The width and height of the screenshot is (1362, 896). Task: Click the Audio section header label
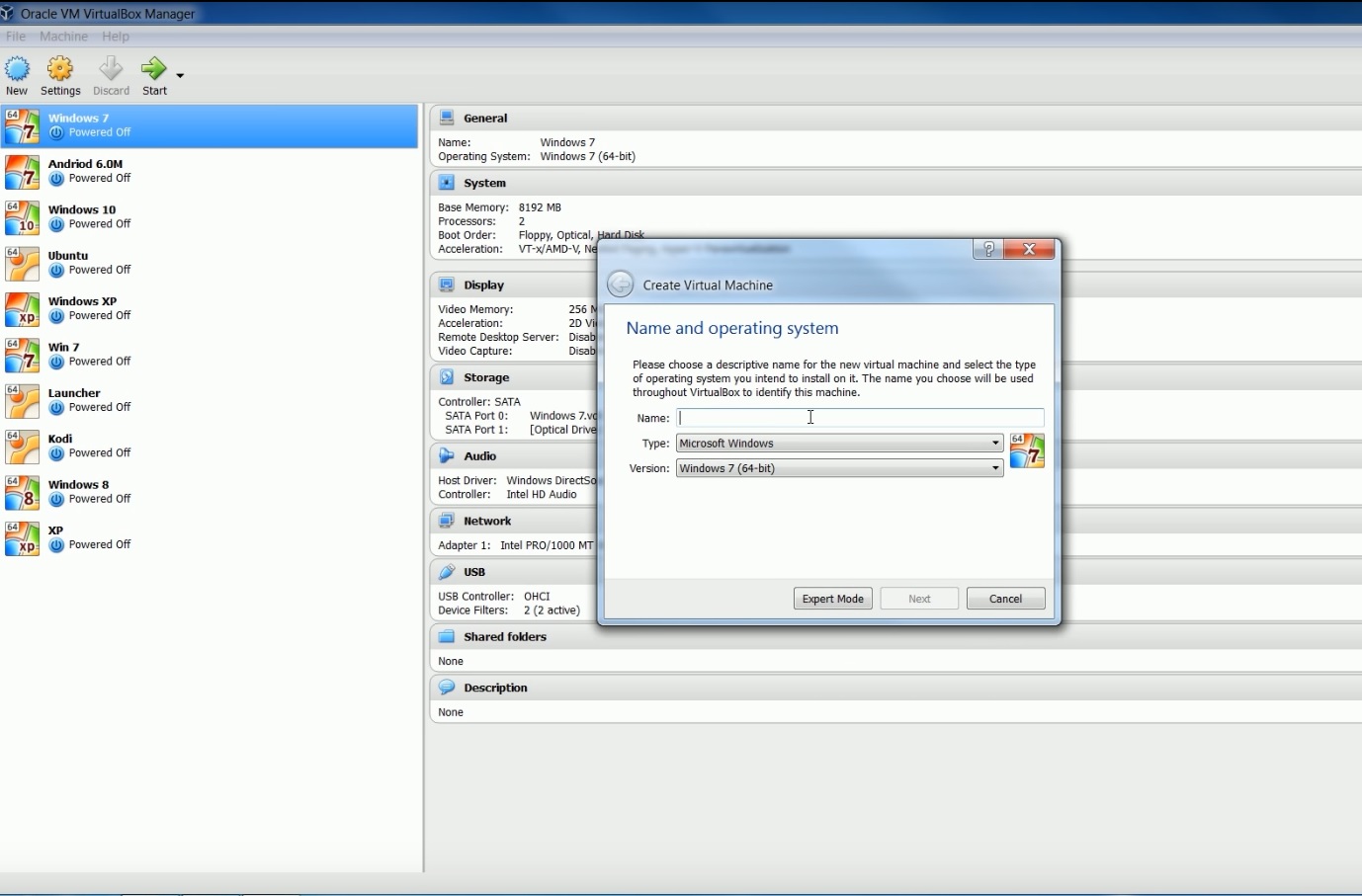480,455
